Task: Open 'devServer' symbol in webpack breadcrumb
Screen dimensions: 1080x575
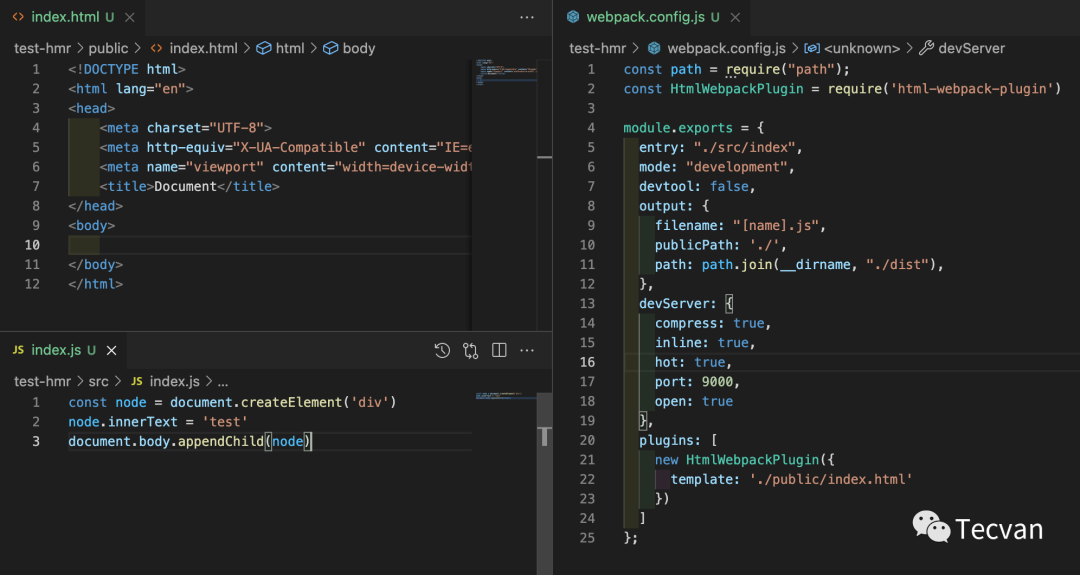Action: pos(962,48)
